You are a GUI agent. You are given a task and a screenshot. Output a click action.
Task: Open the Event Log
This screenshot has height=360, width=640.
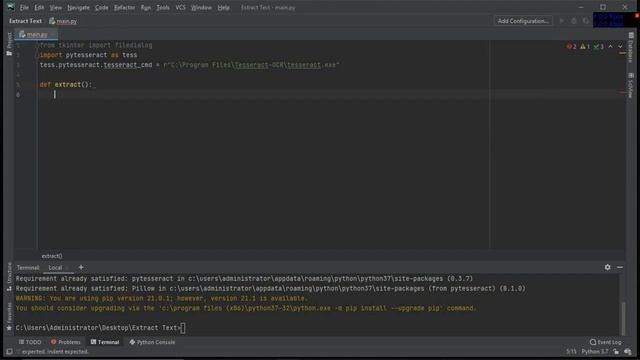[605, 342]
